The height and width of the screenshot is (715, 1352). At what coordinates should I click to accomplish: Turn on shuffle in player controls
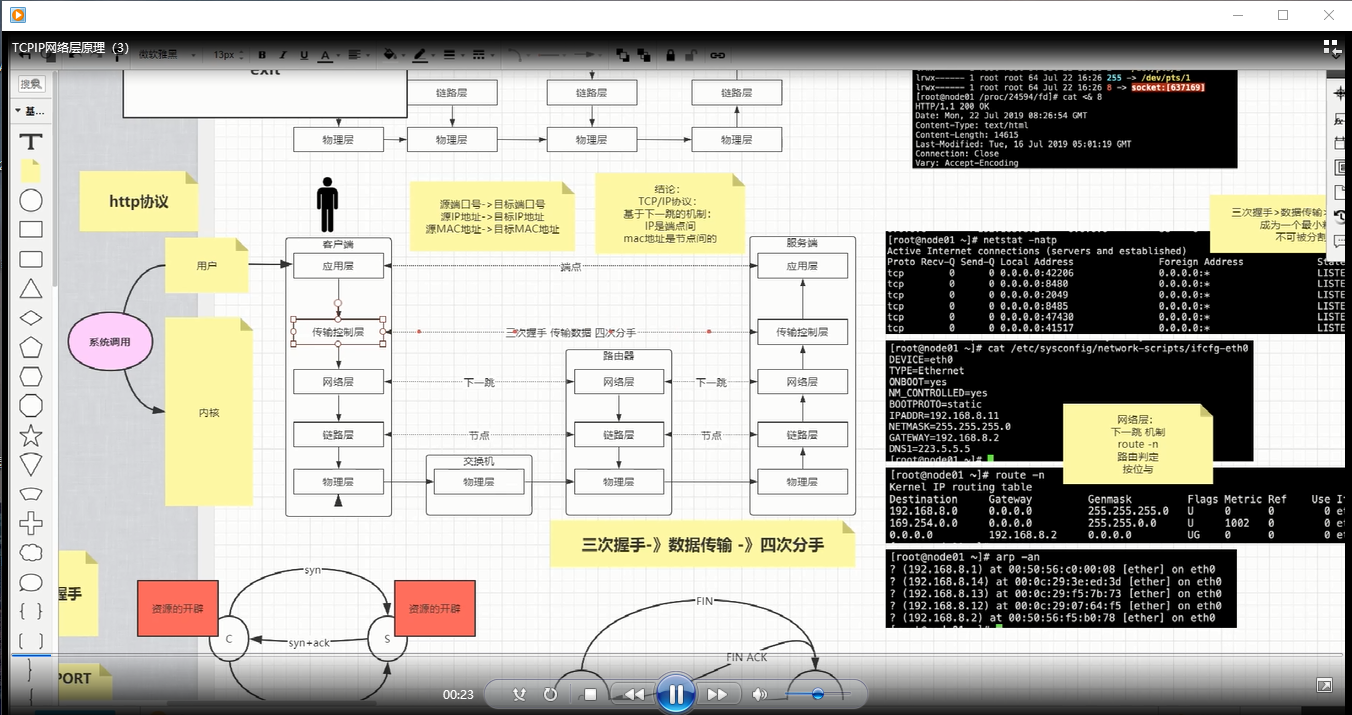pos(519,694)
